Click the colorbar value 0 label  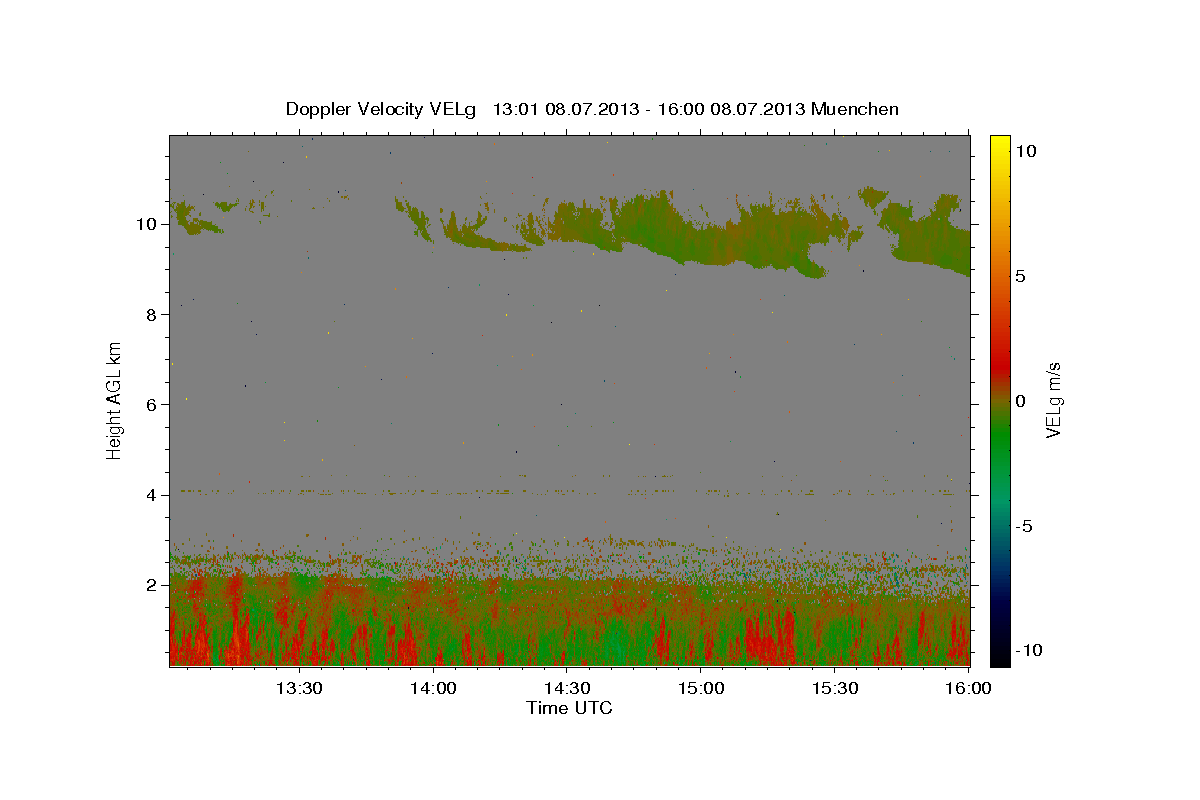[1020, 401]
